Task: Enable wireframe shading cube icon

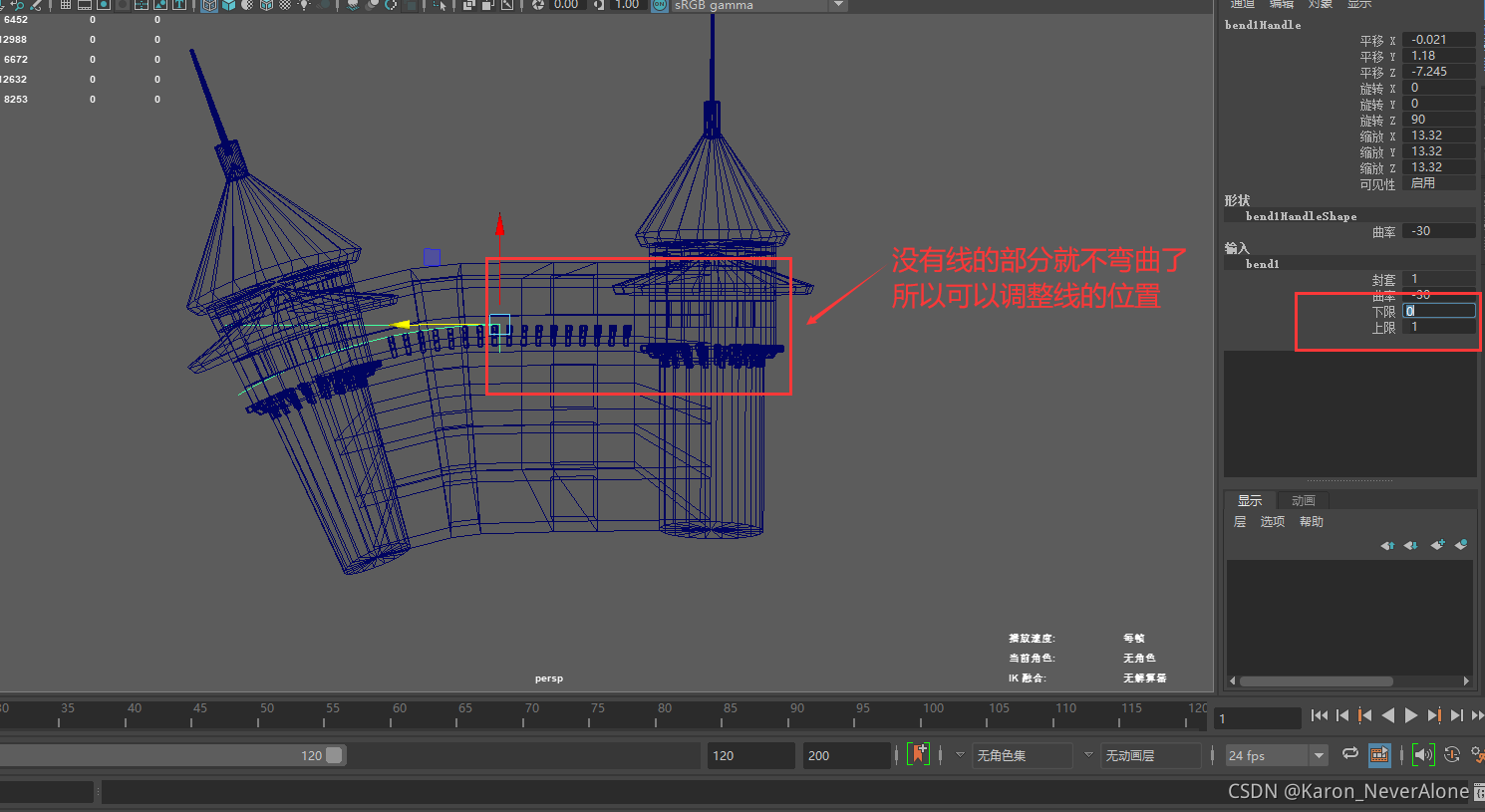Action: point(210,5)
